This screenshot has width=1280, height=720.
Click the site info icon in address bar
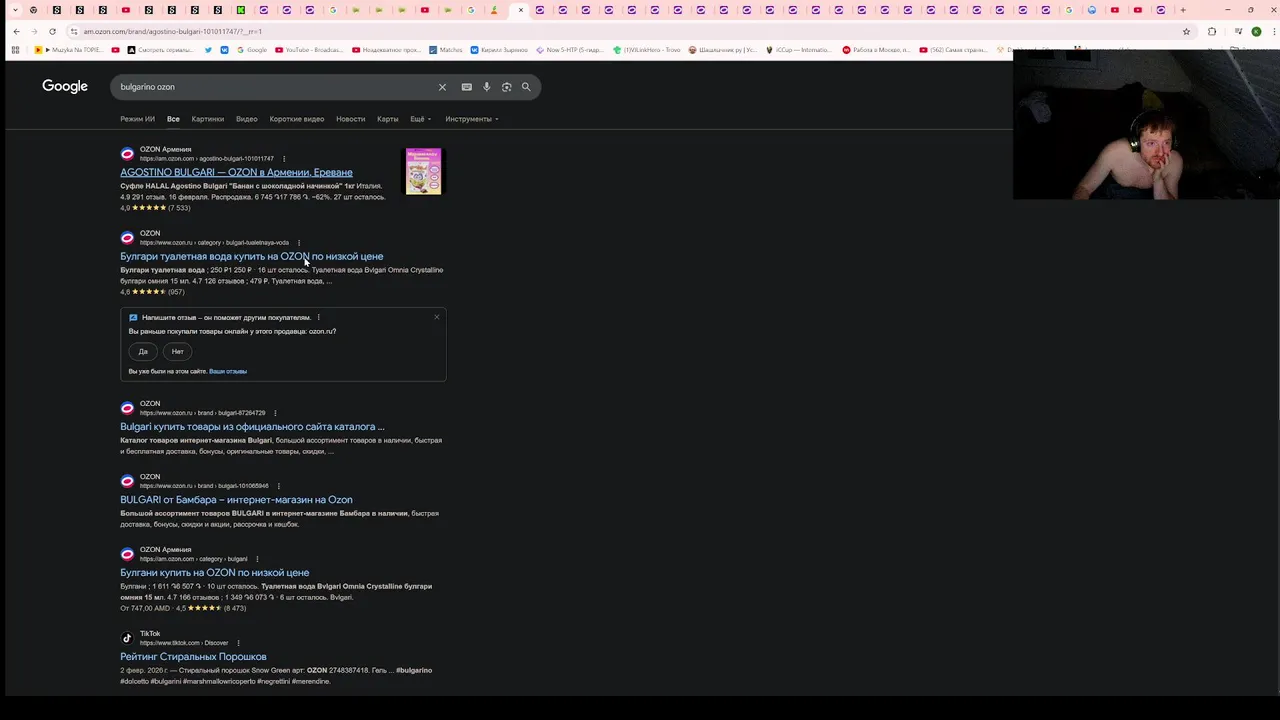point(74,31)
